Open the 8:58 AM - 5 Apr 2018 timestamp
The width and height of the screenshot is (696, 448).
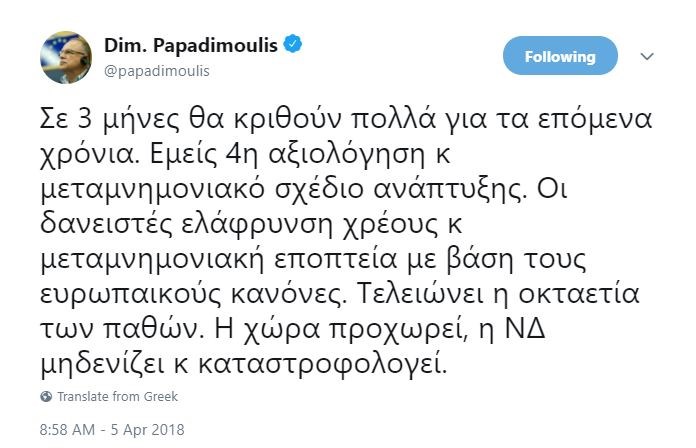coord(112,430)
